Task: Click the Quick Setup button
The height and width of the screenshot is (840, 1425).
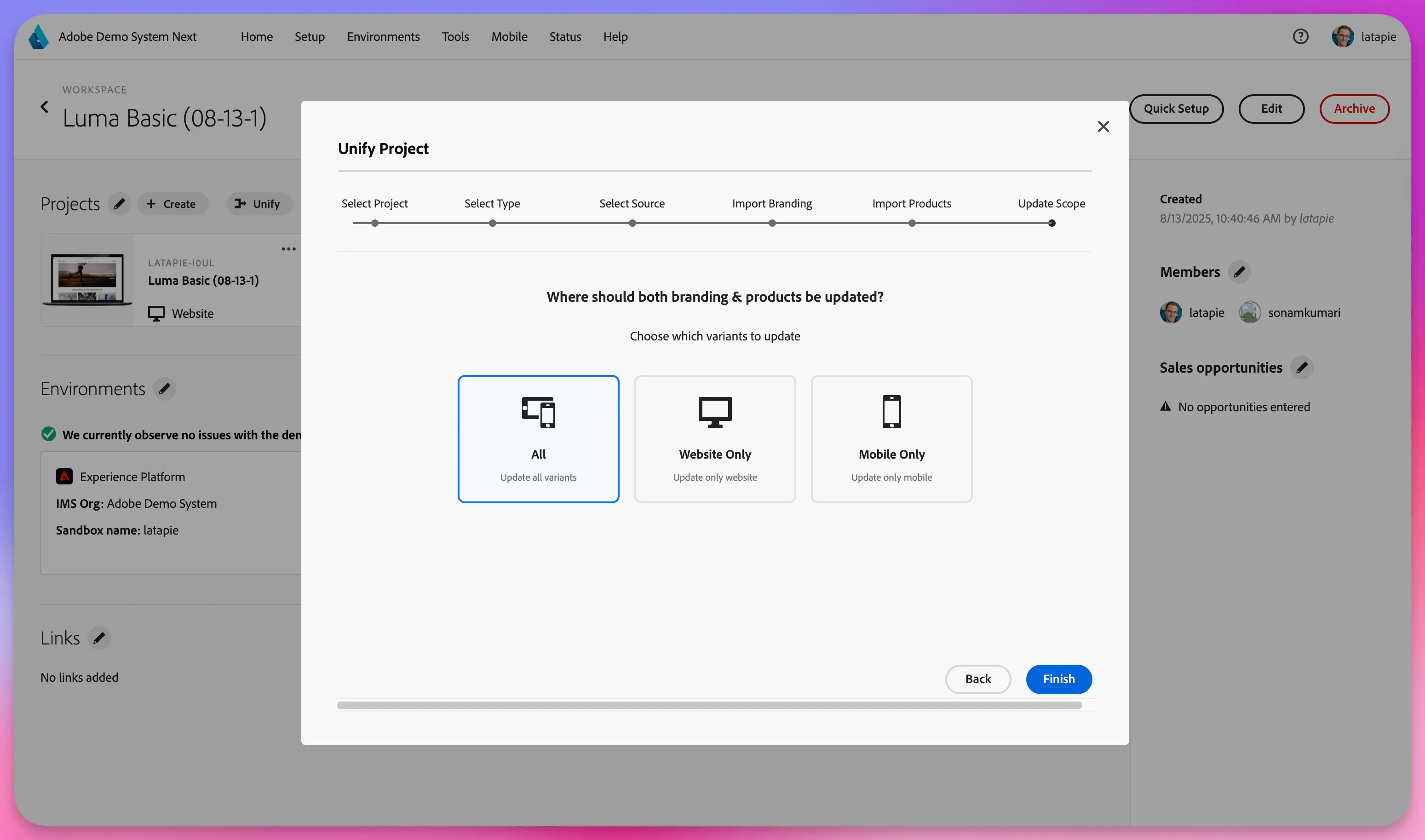Action: click(x=1176, y=109)
